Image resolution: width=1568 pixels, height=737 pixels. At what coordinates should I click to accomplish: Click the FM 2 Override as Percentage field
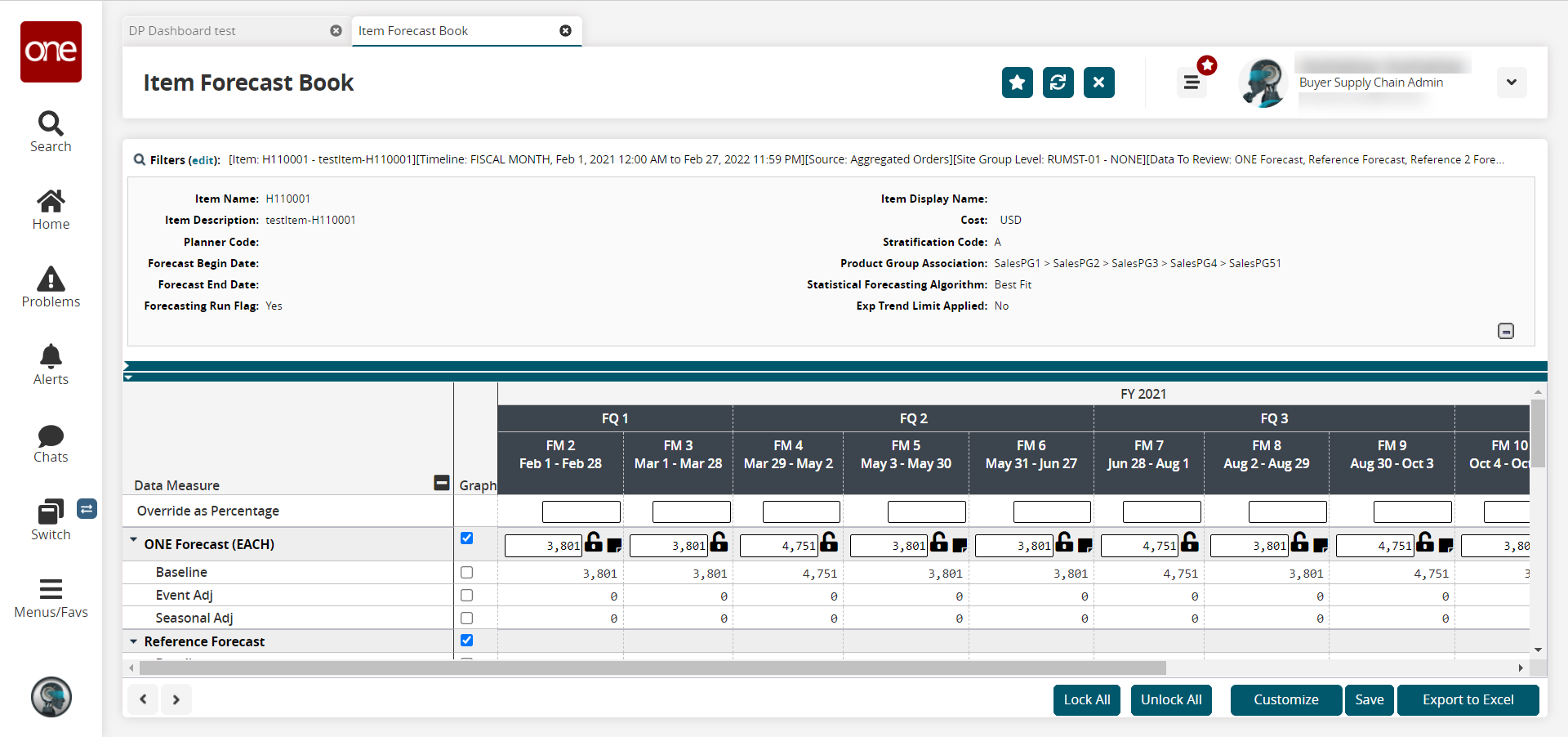click(x=581, y=512)
